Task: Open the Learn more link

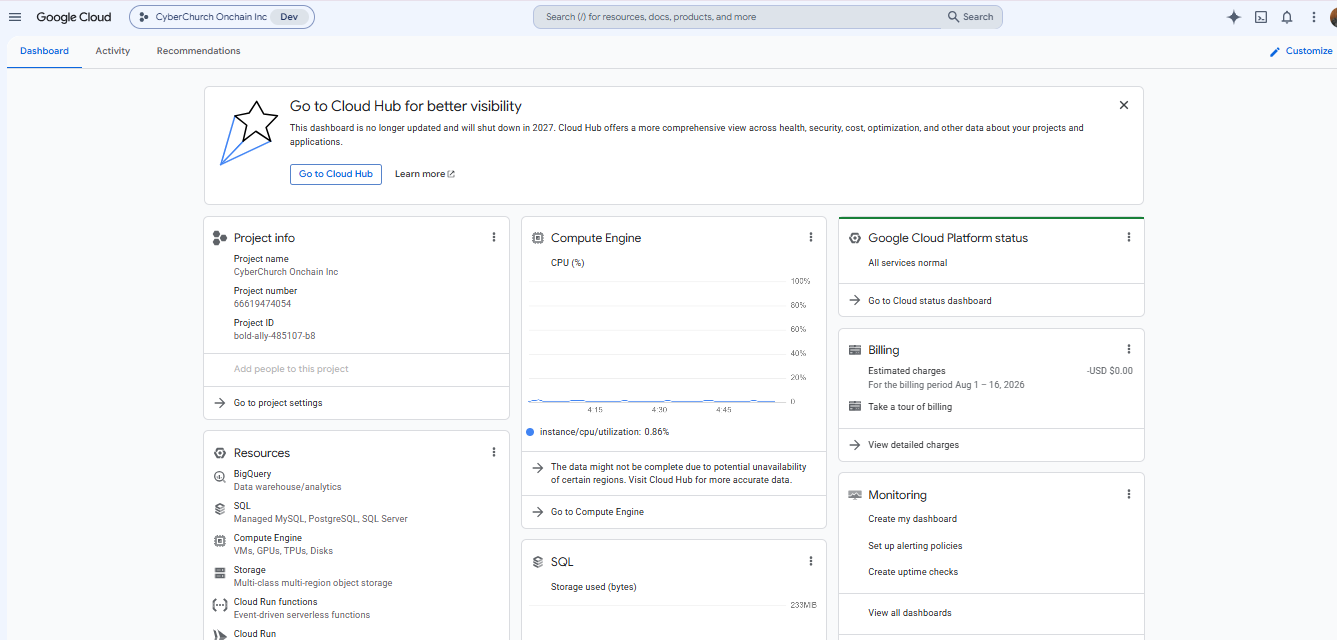Action: pyautogui.click(x=425, y=174)
